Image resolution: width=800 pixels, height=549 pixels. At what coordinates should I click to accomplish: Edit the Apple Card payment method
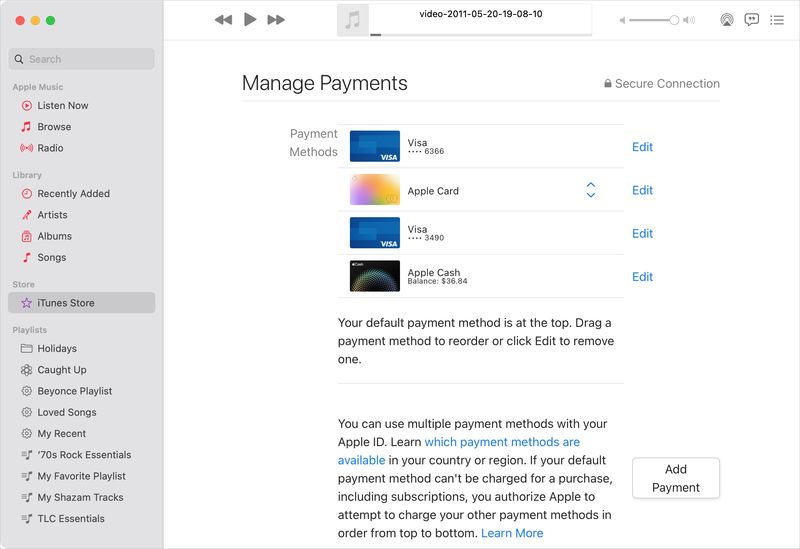(x=642, y=190)
